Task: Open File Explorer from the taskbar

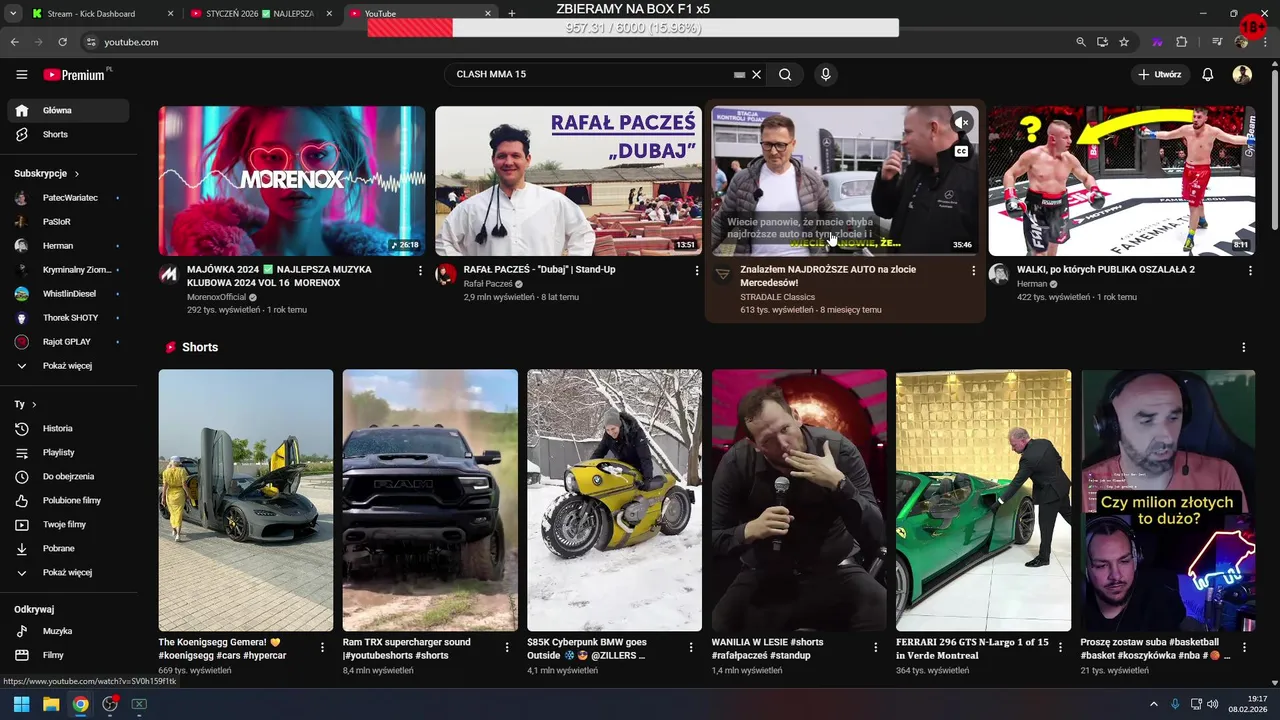Action: 51,704
